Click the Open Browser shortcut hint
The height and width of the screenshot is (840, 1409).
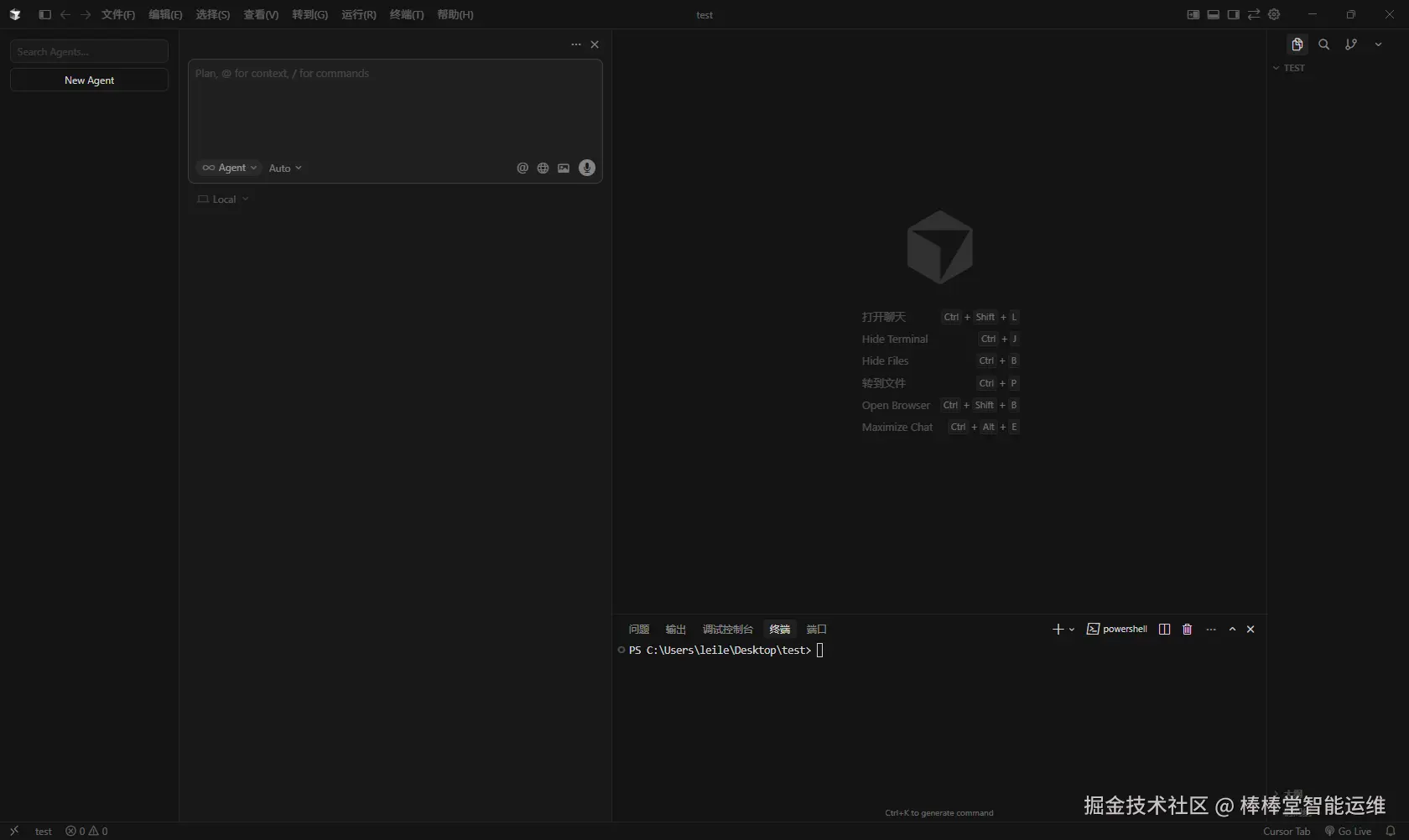[x=940, y=405]
